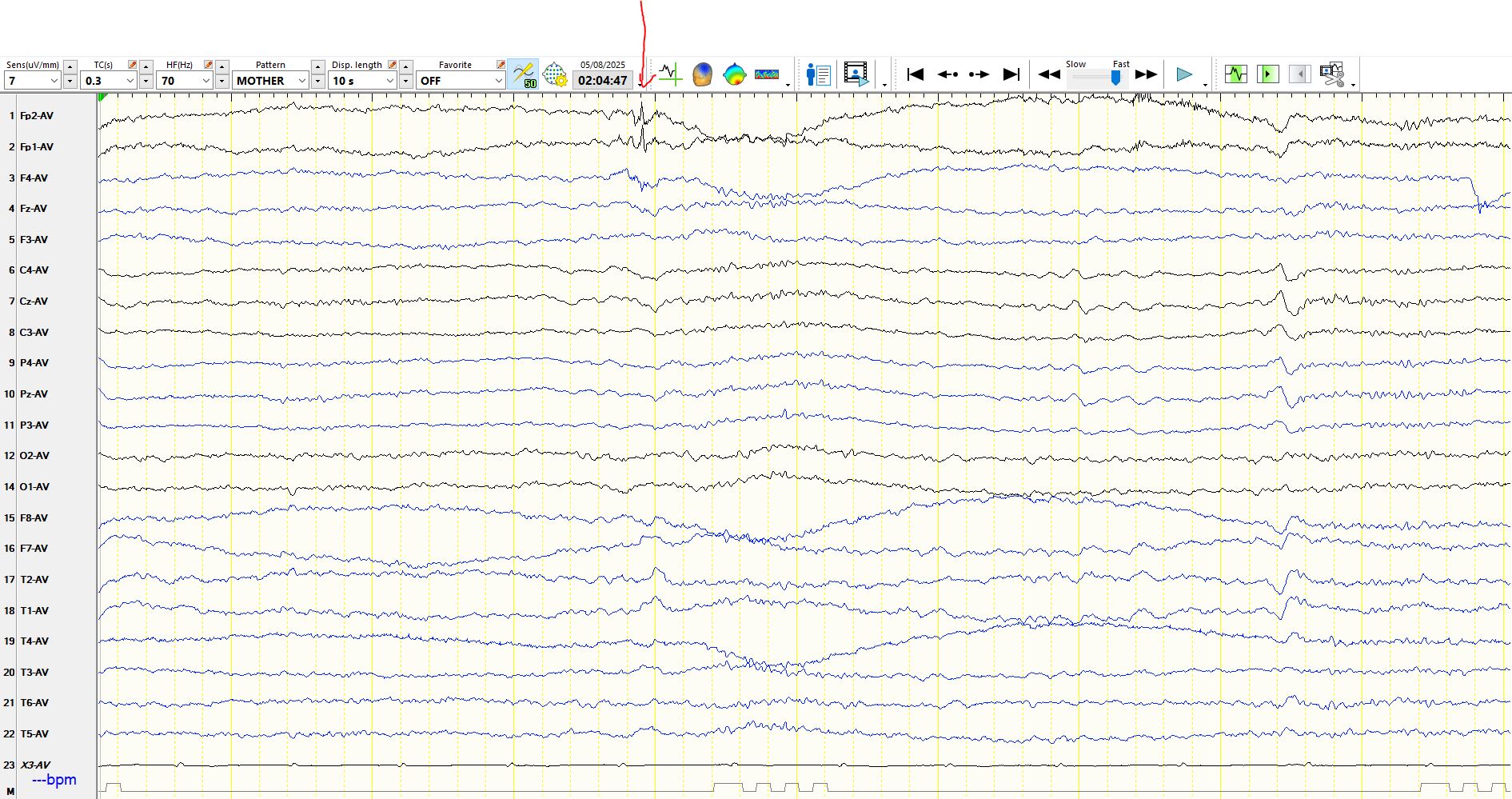Expand the arrow beside the clip-cut icon
This screenshot has width=1512, height=799.
click(x=1353, y=85)
